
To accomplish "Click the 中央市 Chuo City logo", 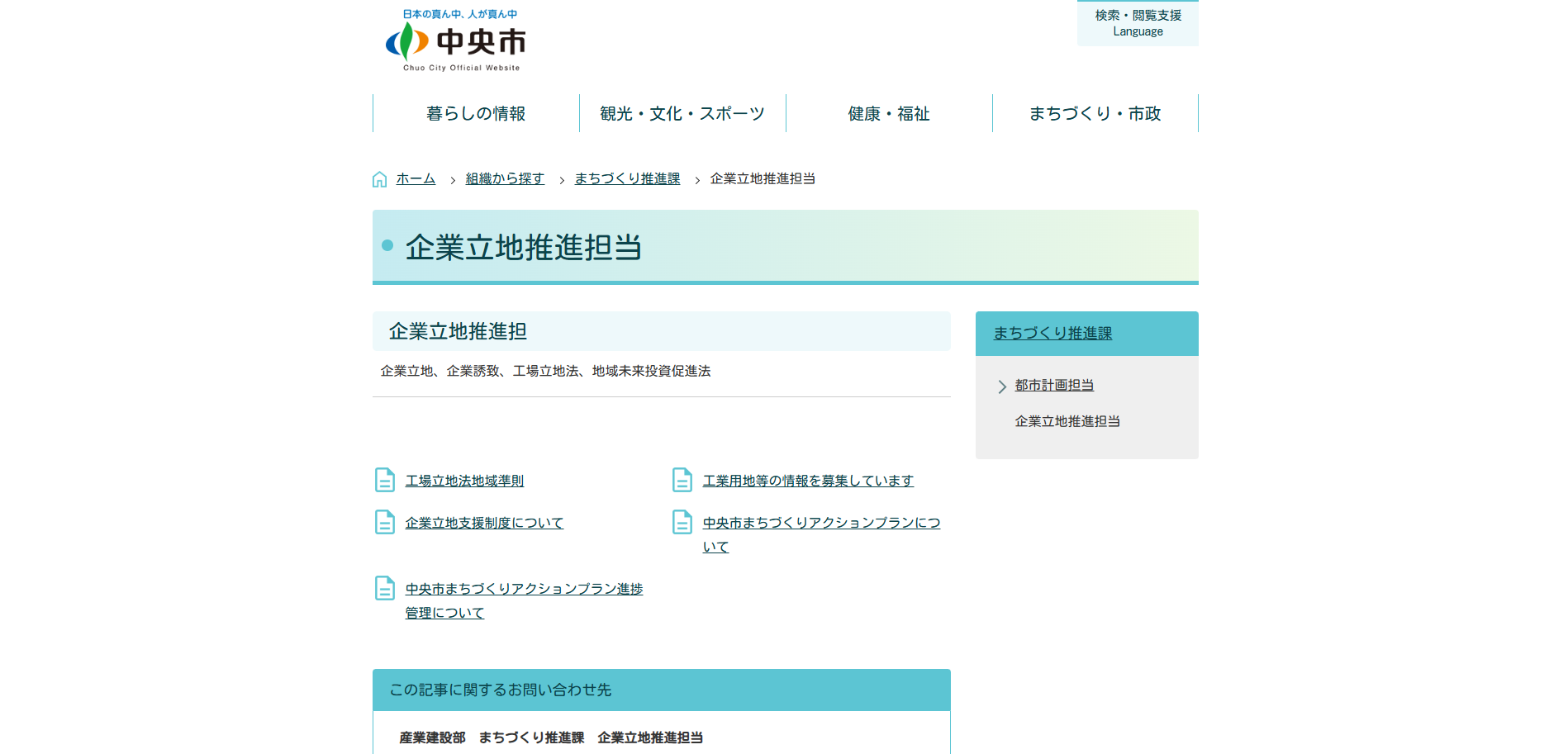I will (455, 40).
